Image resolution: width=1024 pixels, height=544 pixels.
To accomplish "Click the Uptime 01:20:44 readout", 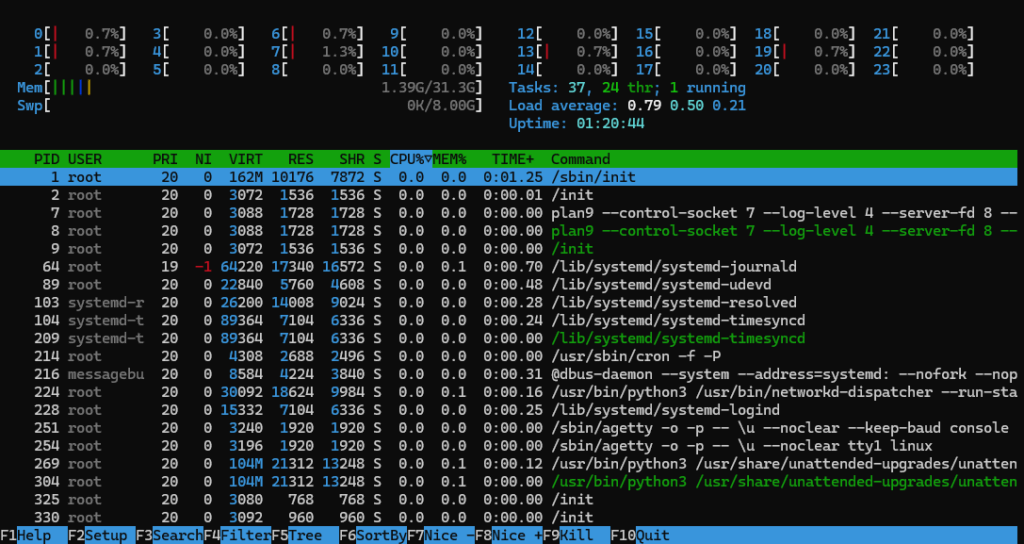I will pyautogui.click(x=576, y=123).
